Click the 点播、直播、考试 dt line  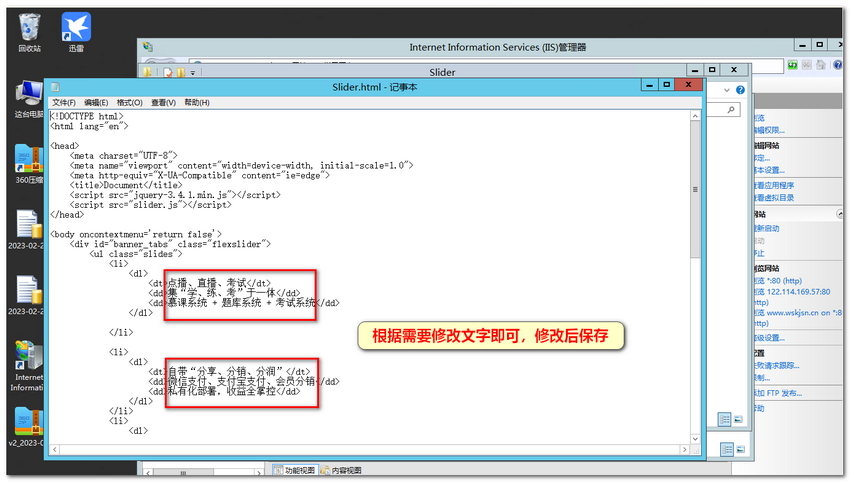pyautogui.click(x=209, y=284)
